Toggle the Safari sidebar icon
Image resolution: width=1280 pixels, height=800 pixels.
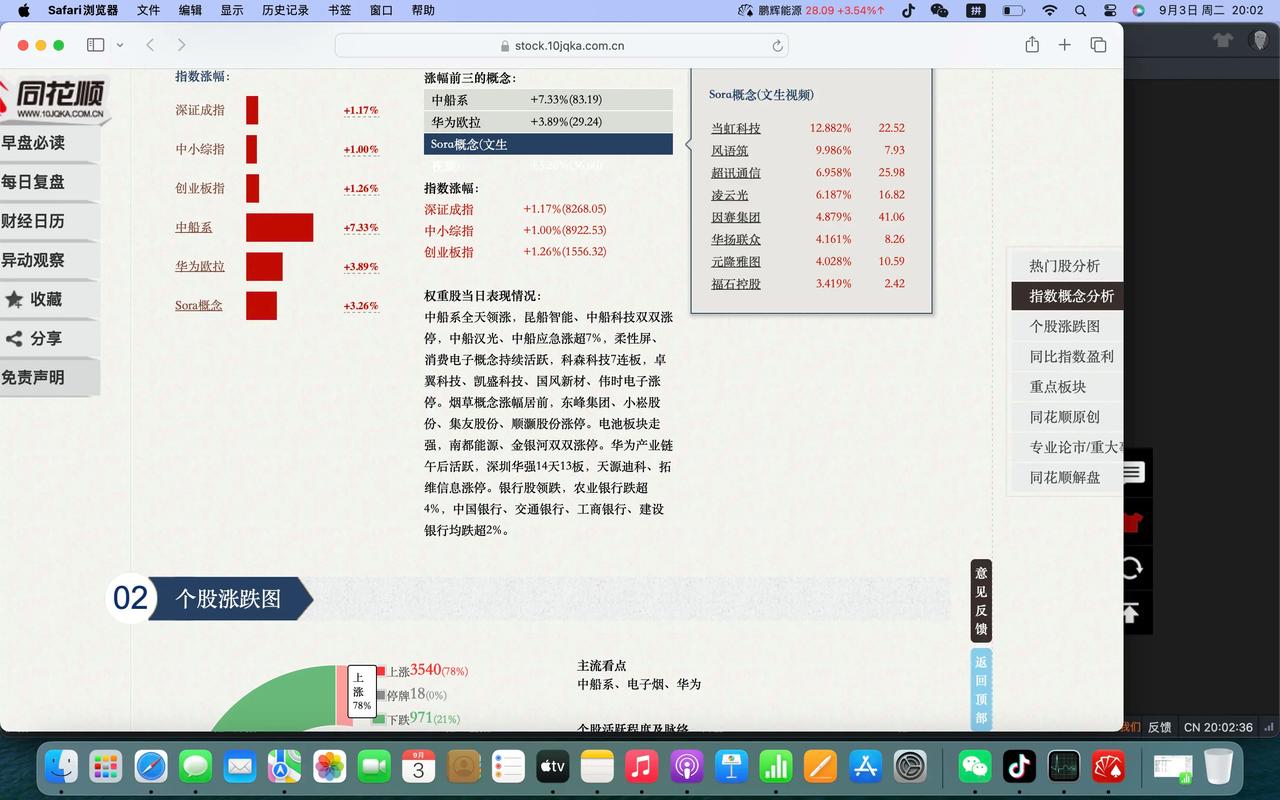(x=95, y=45)
